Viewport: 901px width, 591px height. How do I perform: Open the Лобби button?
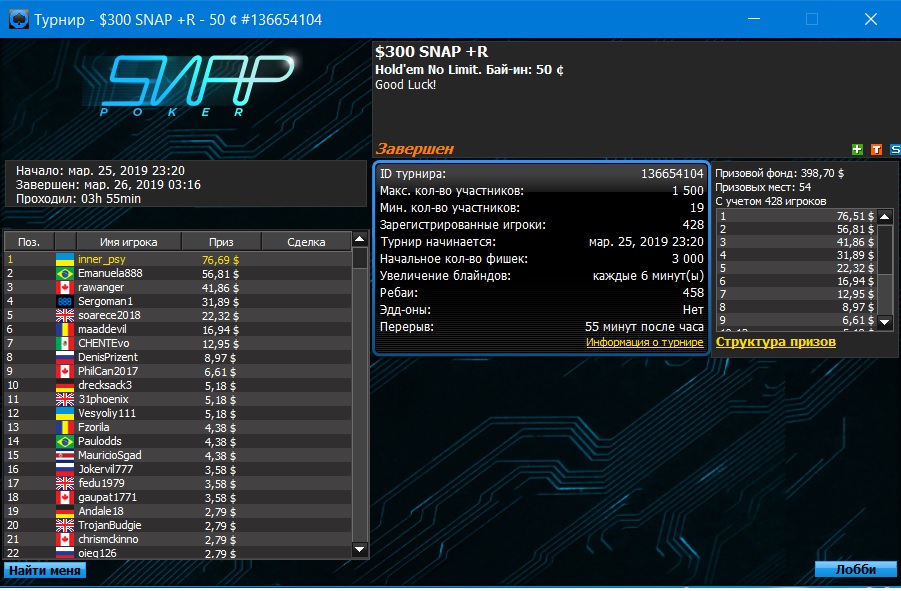click(855, 569)
